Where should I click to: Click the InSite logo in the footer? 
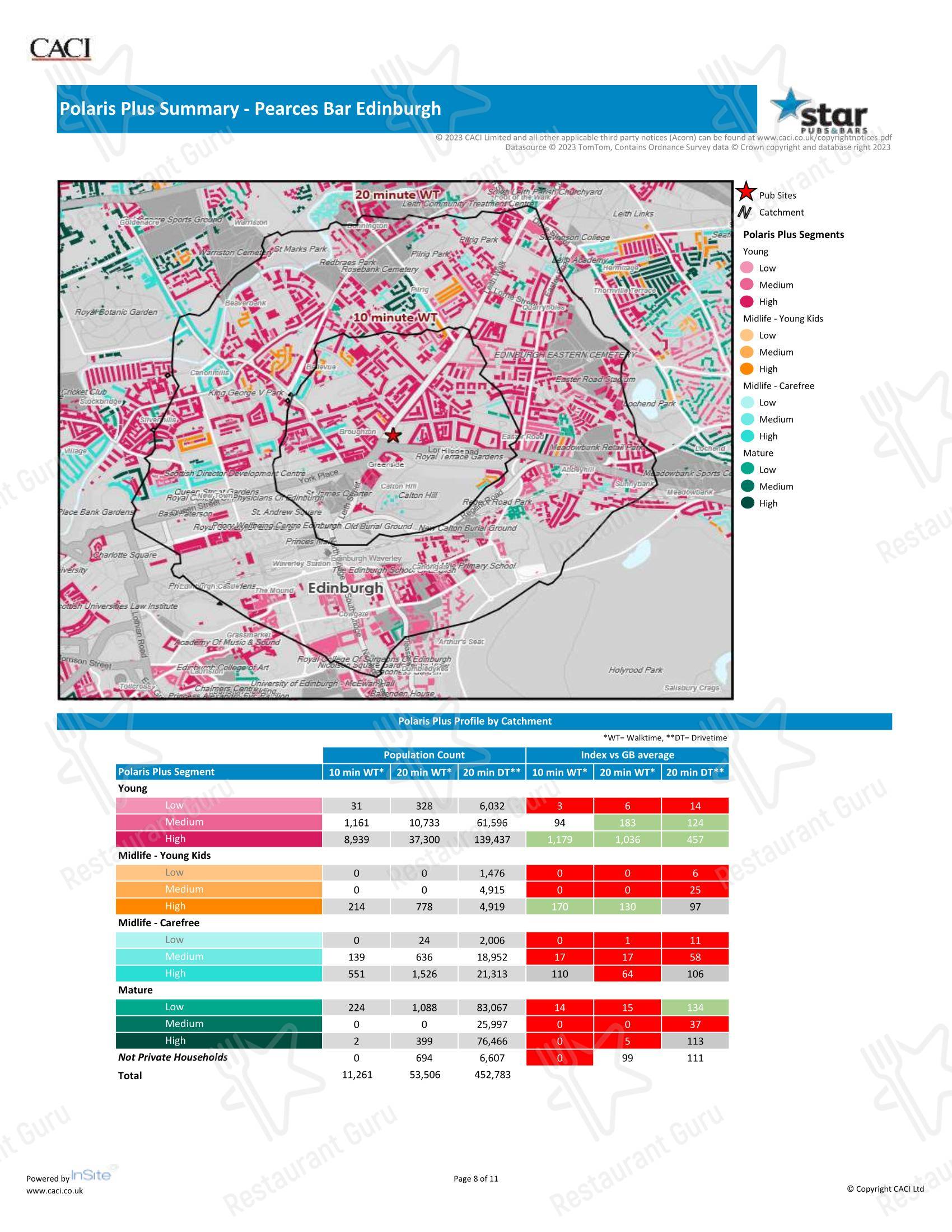click(x=91, y=1175)
